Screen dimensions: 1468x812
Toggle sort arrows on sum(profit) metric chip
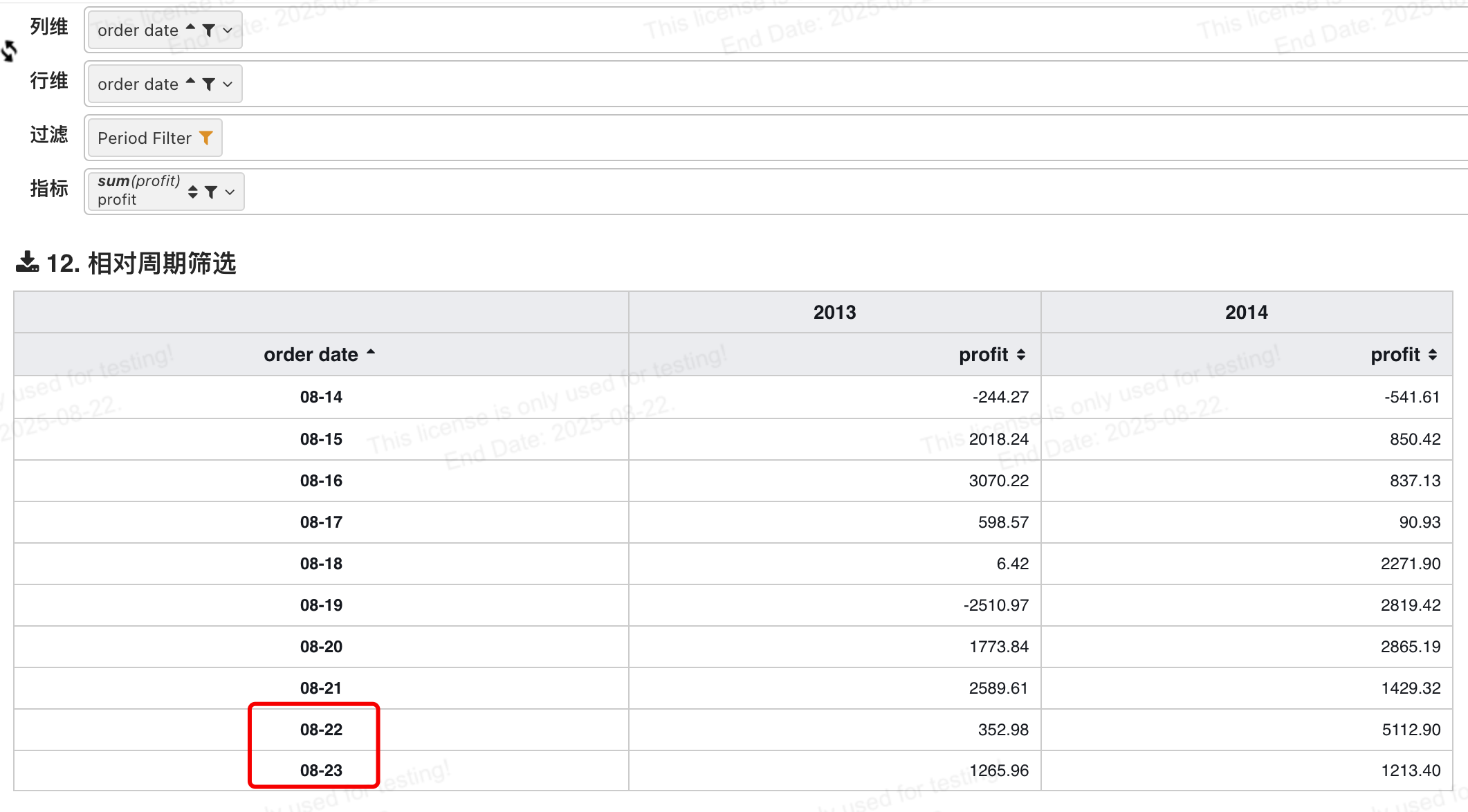(x=193, y=192)
